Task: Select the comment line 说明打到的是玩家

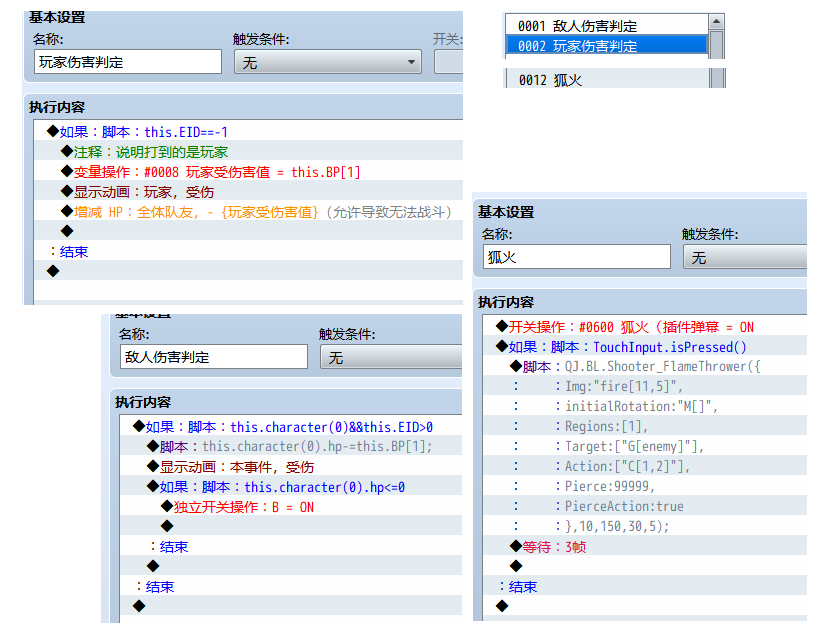Action: click(249, 151)
